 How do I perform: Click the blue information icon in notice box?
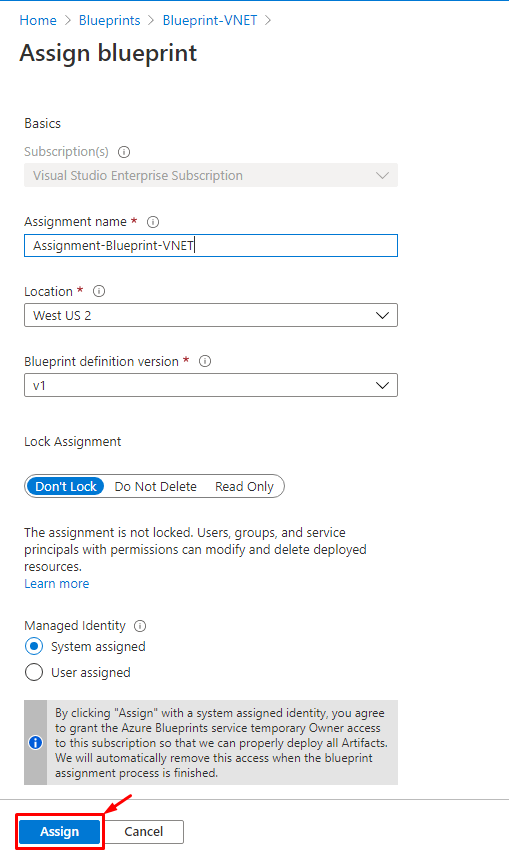coord(35,743)
